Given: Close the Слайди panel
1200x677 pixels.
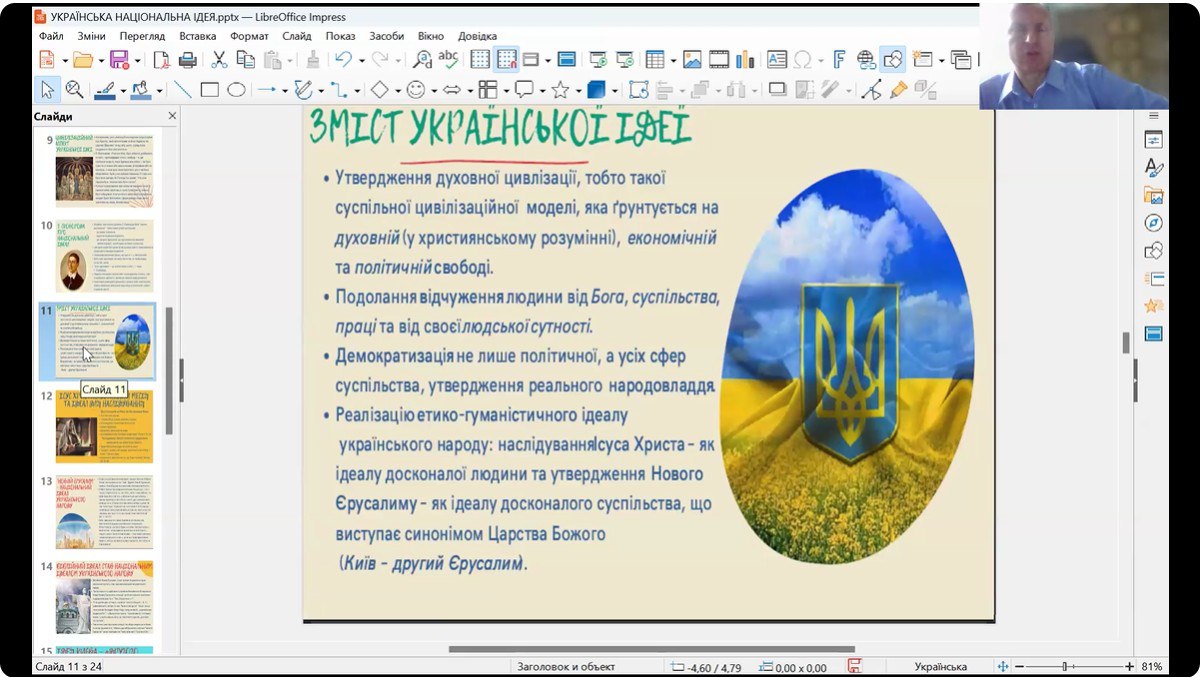Looking at the screenshot, I should [171, 116].
